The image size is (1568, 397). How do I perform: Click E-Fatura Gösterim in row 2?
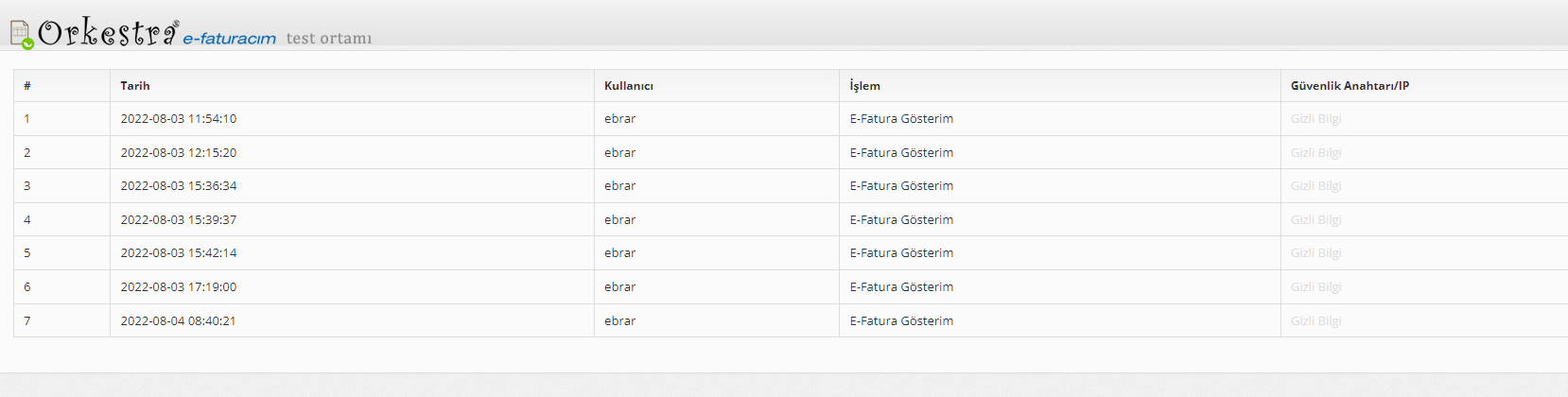pyautogui.click(x=901, y=153)
